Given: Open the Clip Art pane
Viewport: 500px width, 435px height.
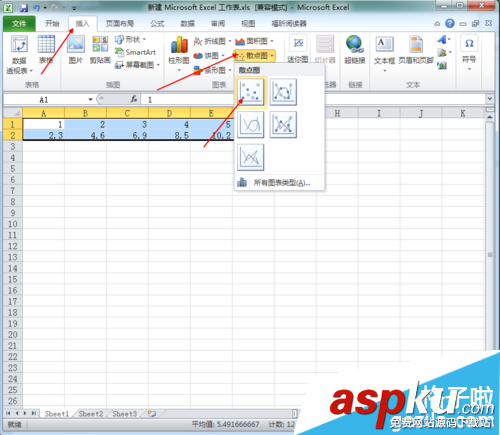Looking at the screenshot, I should pos(100,49).
